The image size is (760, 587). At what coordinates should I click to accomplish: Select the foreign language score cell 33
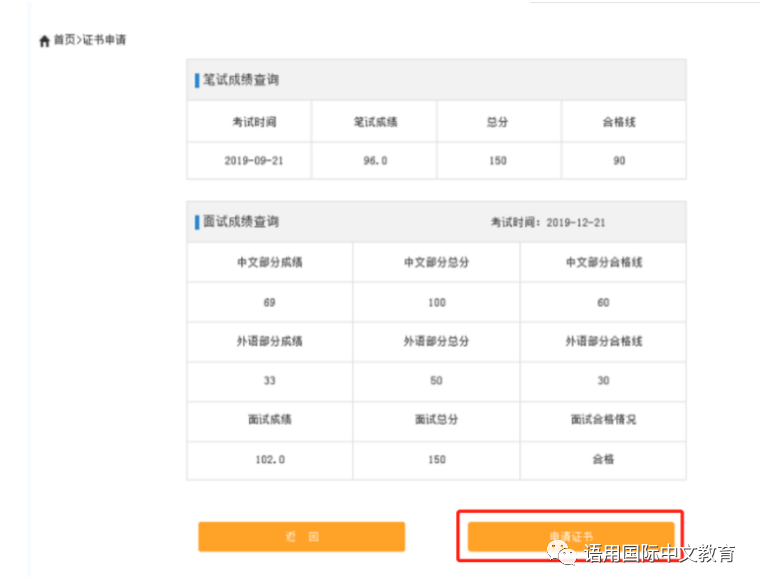(x=269, y=381)
